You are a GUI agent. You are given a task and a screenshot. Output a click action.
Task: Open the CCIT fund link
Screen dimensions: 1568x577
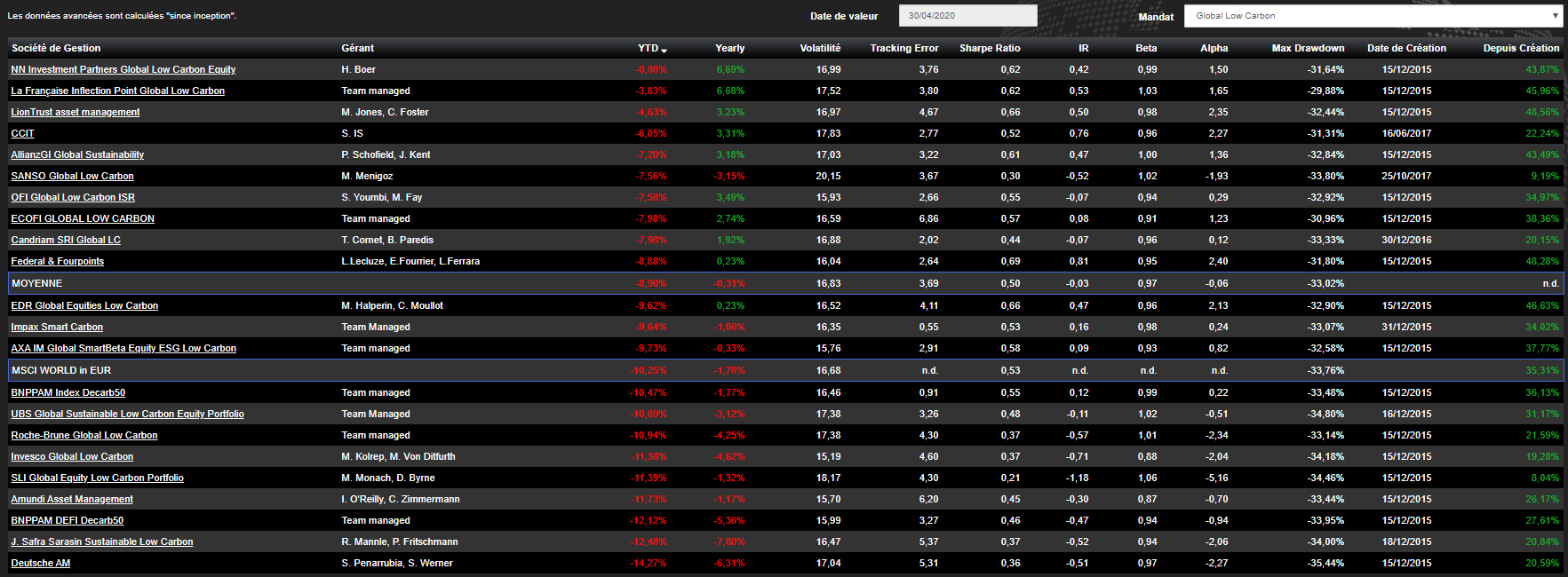pyautogui.click(x=22, y=133)
